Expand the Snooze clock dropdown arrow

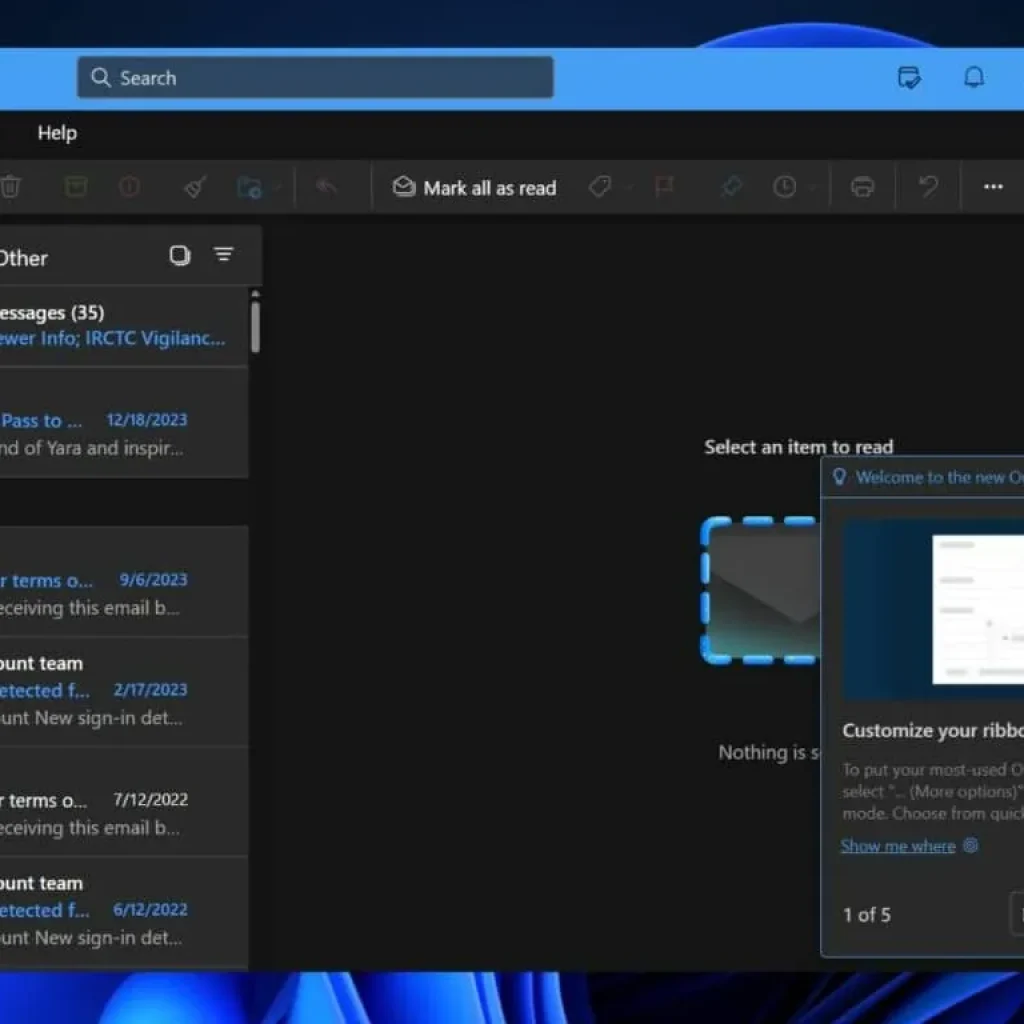click(x=811, y=188)
